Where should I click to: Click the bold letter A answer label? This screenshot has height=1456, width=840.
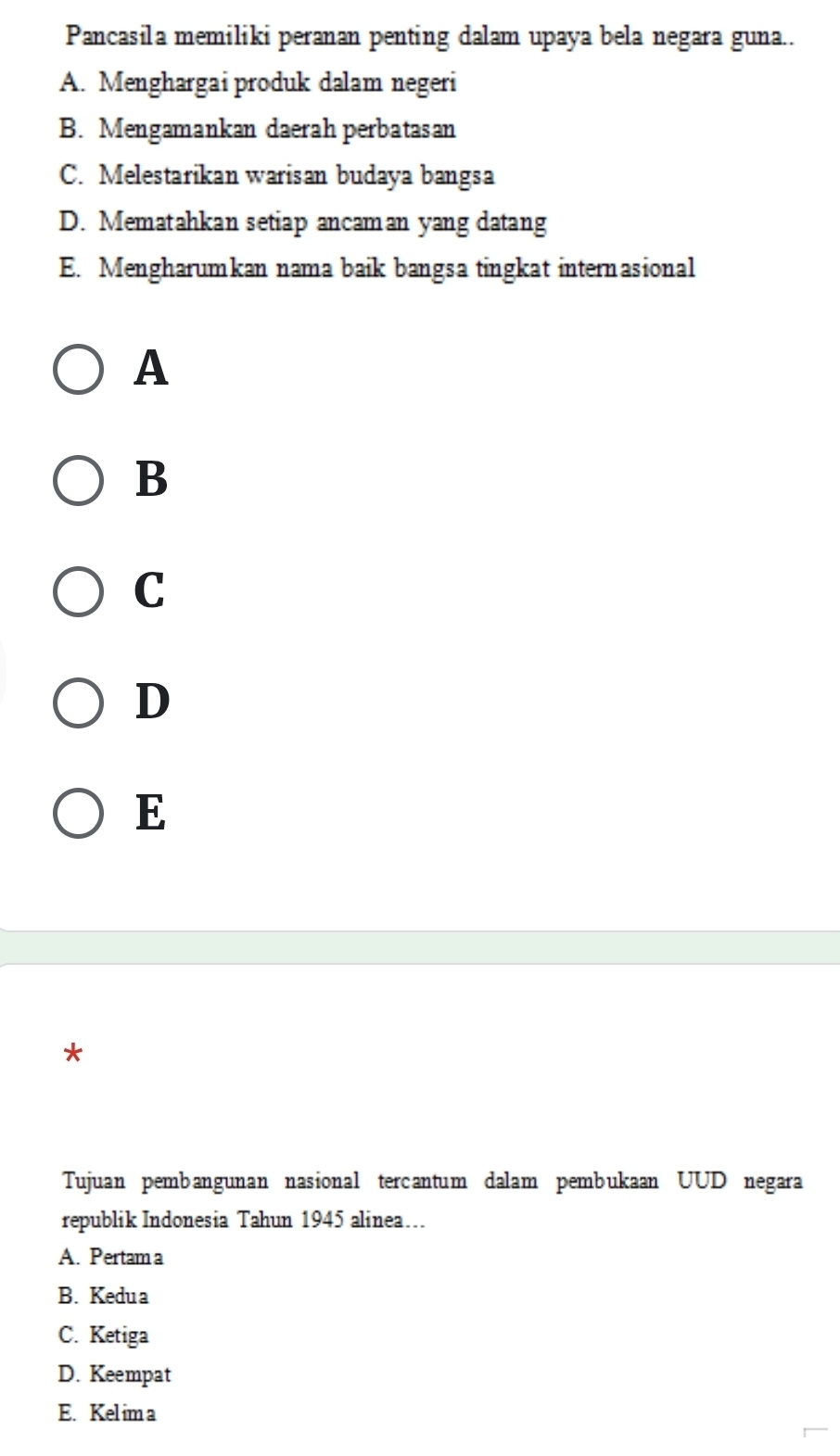click(x=152, y=369)
